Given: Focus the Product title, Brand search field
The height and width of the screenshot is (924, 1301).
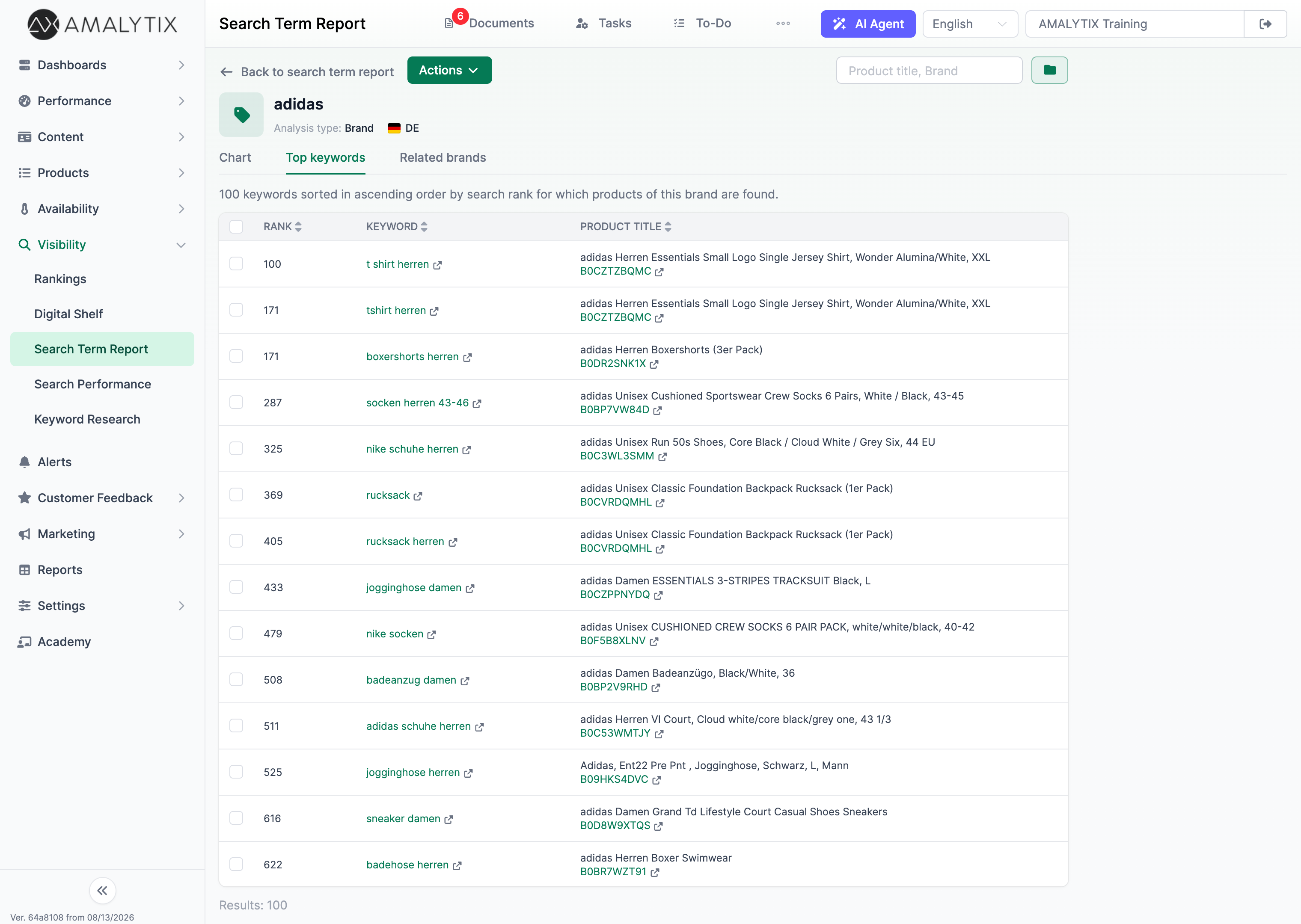Looking at the screenshot, I should pos(930,71).
